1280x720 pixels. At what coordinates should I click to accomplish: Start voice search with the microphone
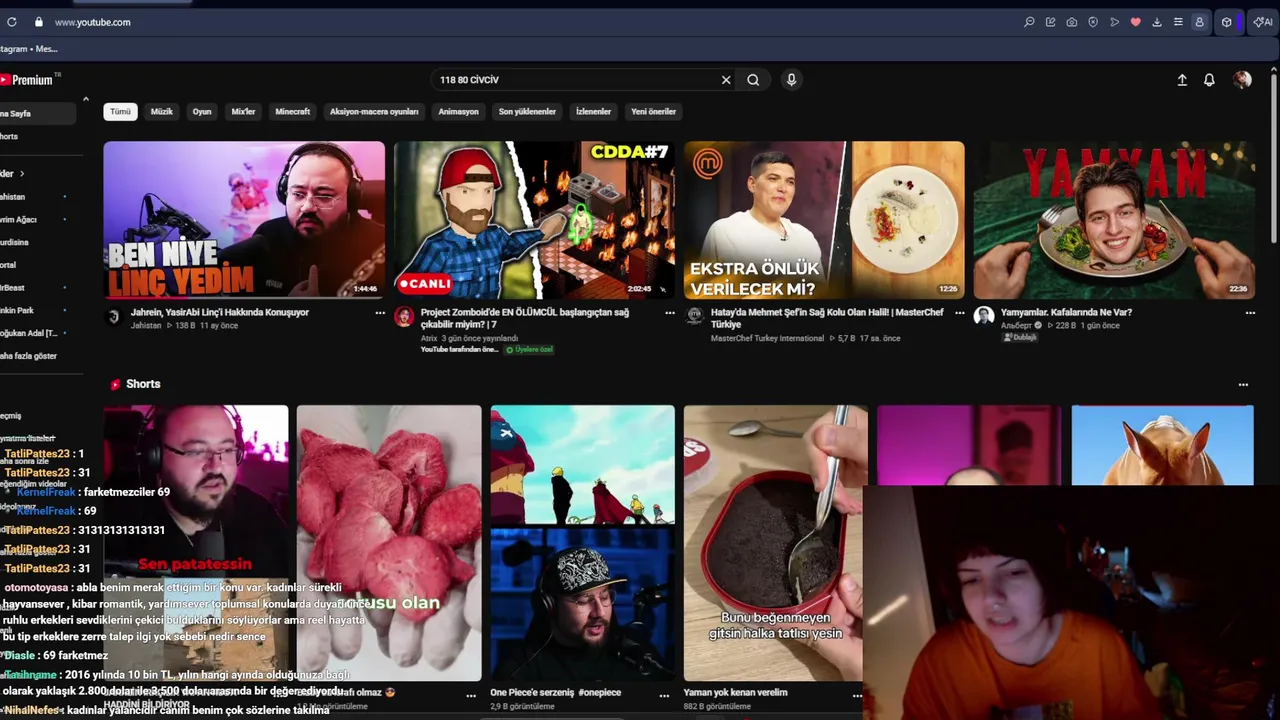tap(791, 80)
